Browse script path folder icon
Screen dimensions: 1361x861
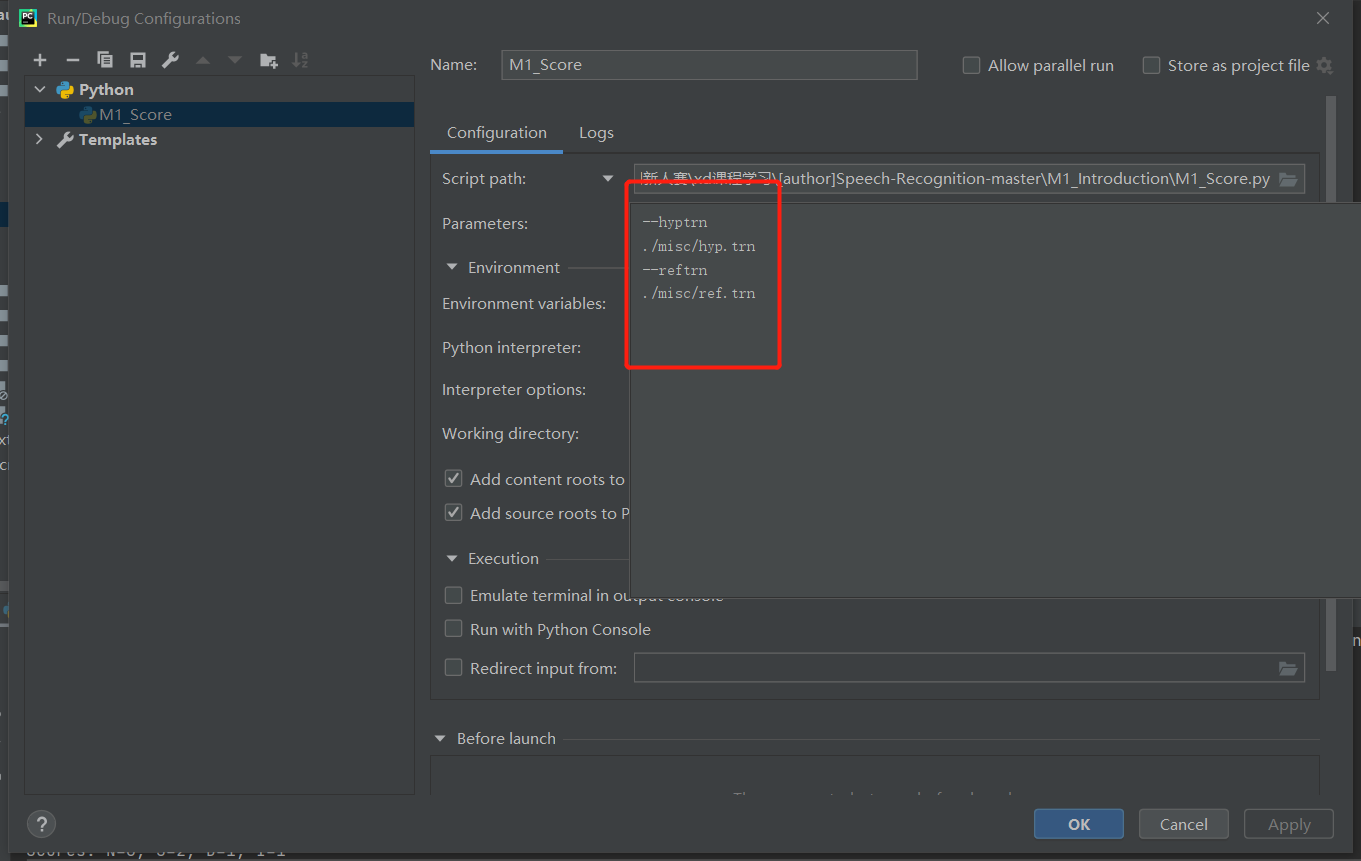pos(1288,179)
